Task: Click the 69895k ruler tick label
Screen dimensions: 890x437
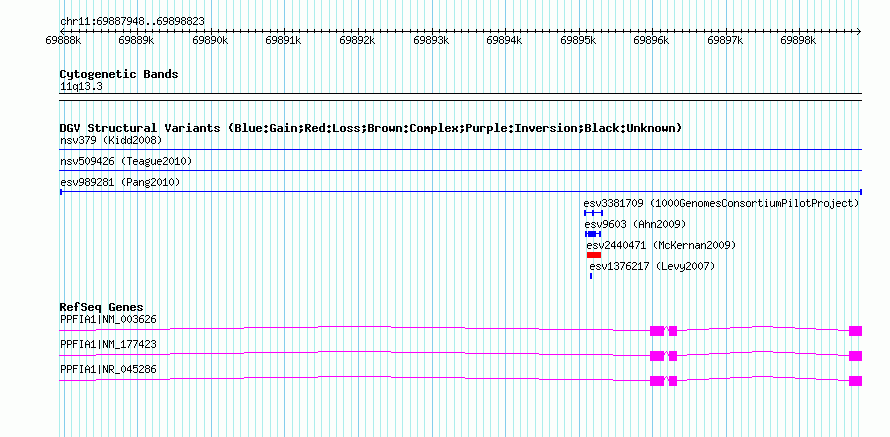Action: pyautogui.click(x=578, y=40)
